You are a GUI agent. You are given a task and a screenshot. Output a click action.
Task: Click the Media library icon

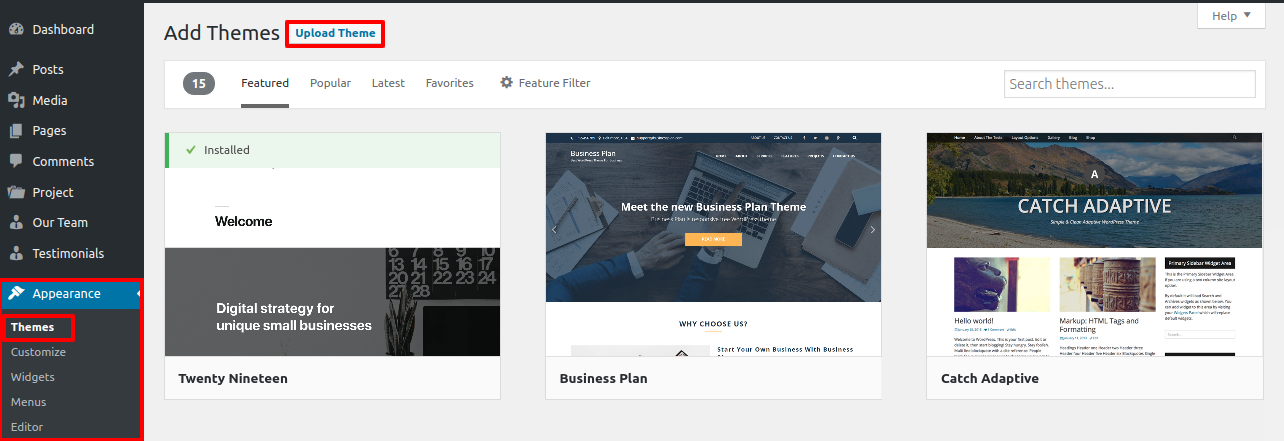tap(16, 100)
